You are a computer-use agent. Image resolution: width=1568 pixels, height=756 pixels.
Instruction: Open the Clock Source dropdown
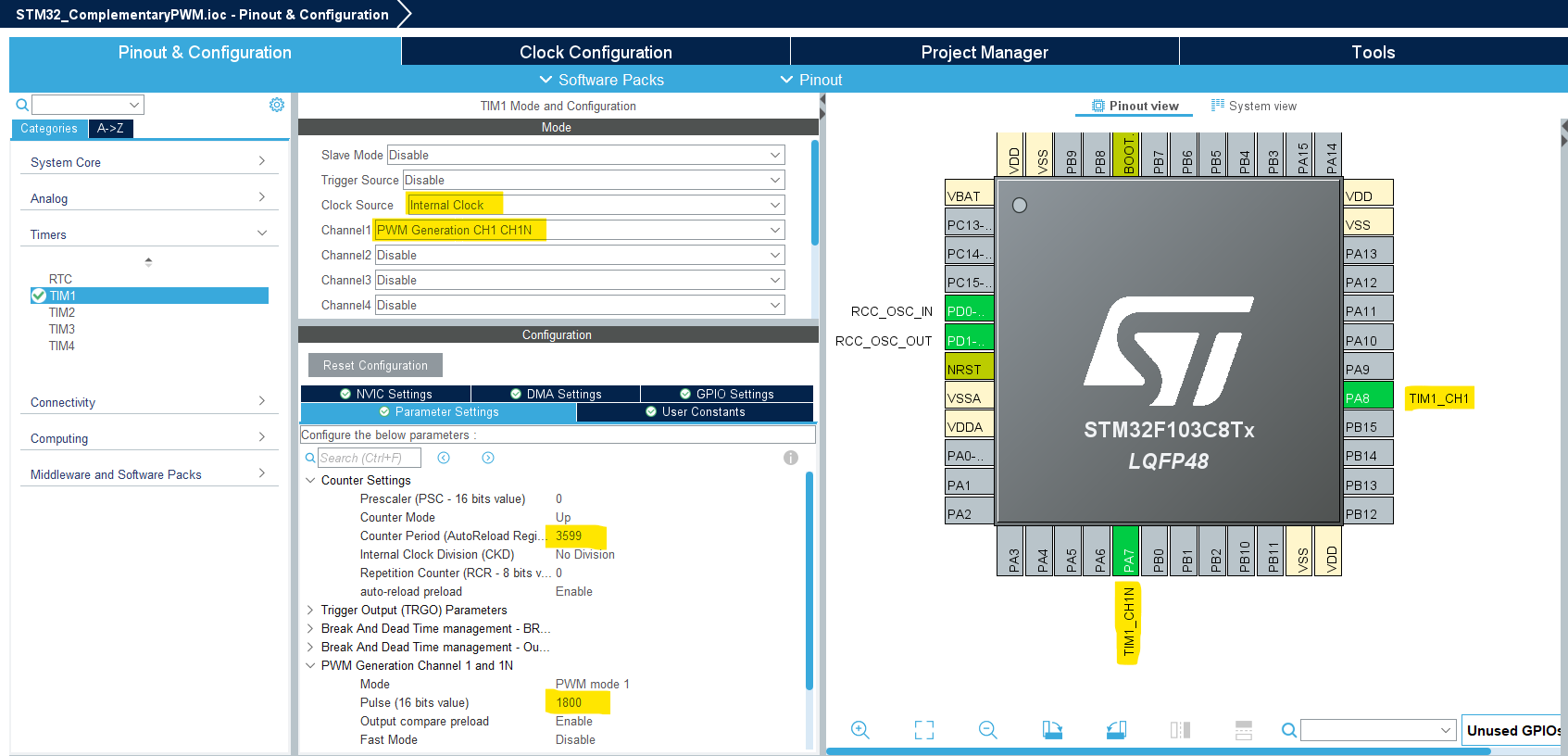click(774, 205)
